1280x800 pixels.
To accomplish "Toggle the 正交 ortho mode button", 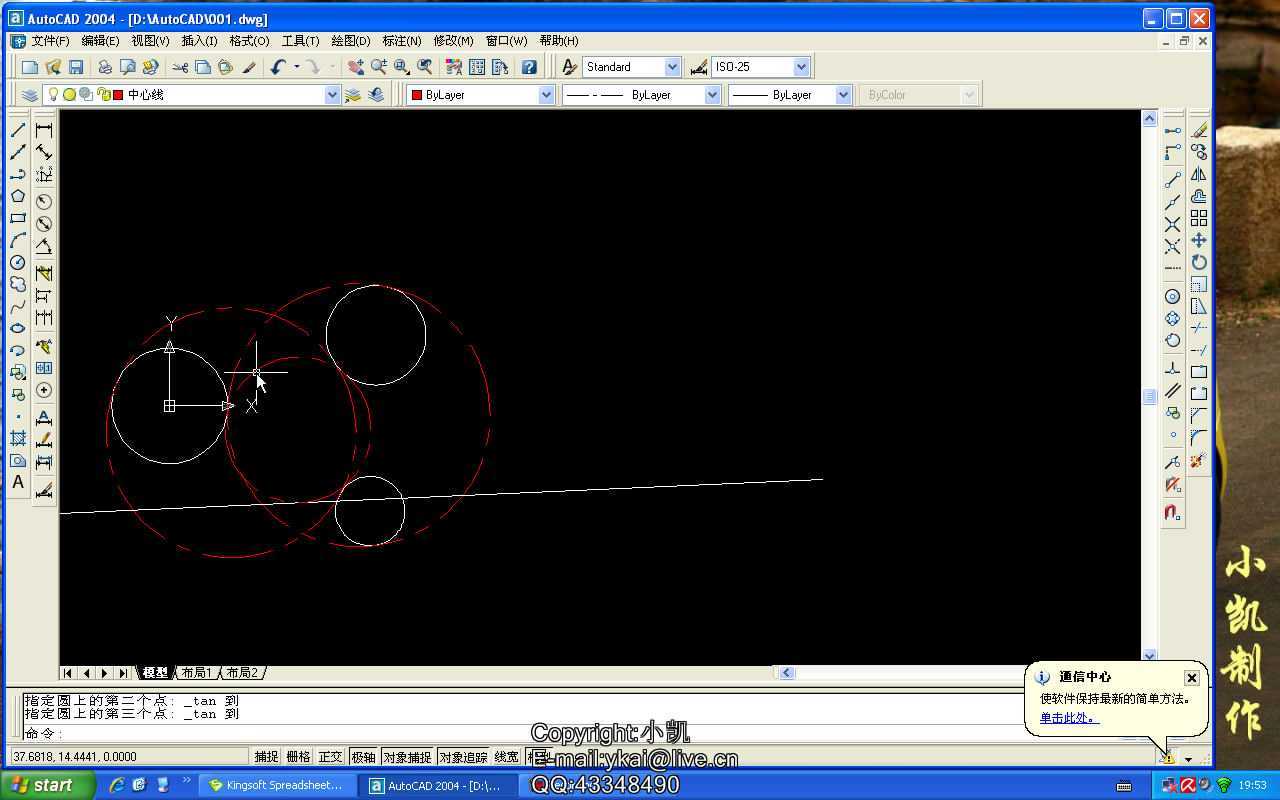I will pyautogui.click(x=330, y=757).
